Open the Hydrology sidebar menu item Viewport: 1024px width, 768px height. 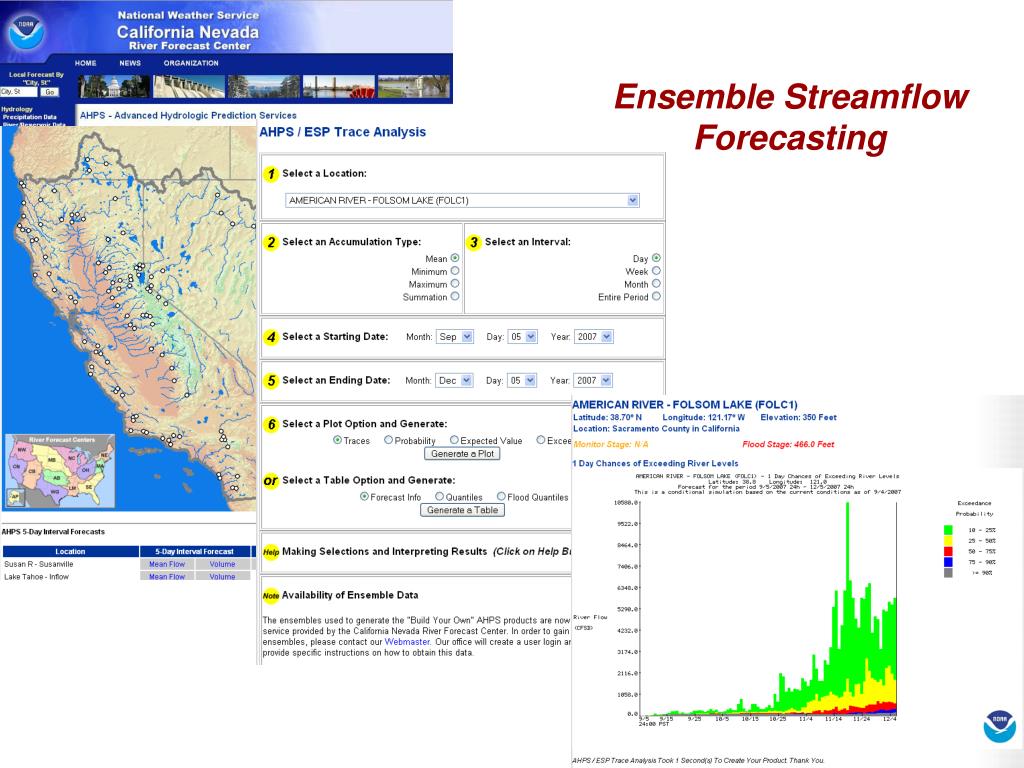(x=17, y=109)
